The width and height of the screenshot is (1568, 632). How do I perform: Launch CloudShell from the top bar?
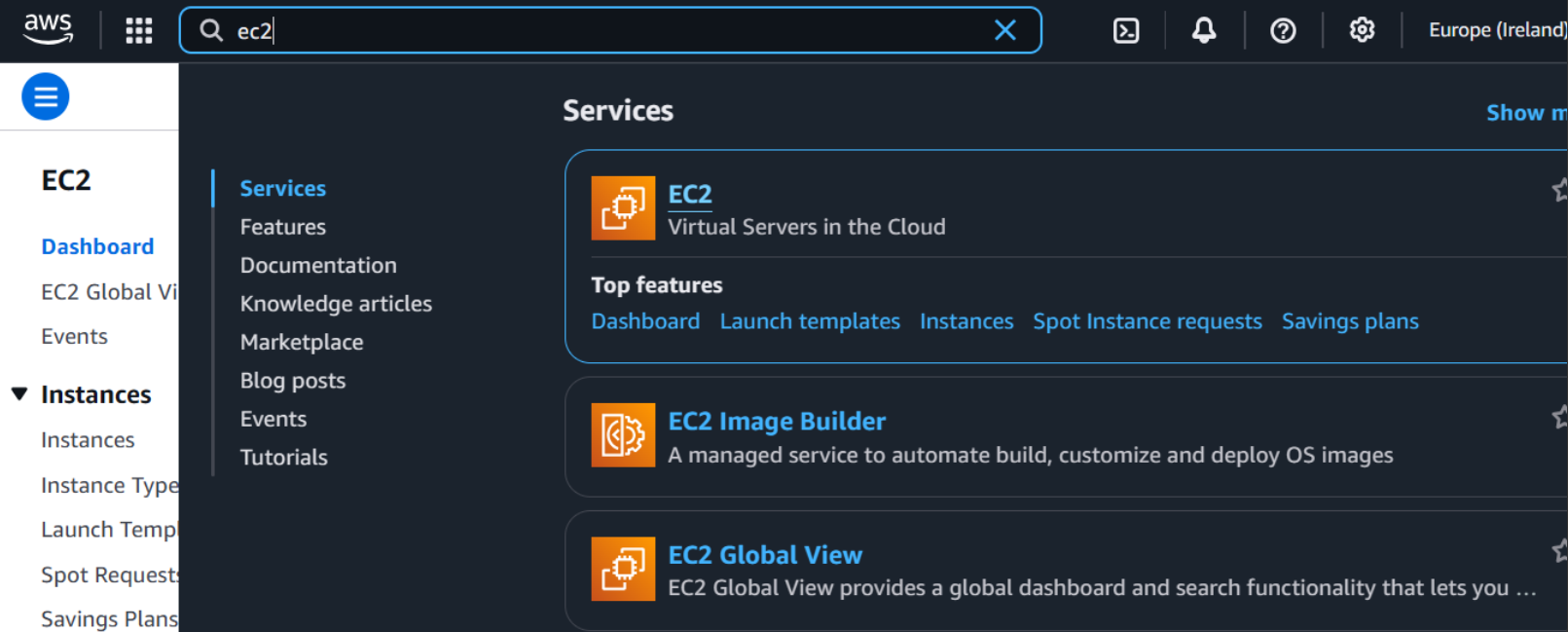tap(1126, 30)
